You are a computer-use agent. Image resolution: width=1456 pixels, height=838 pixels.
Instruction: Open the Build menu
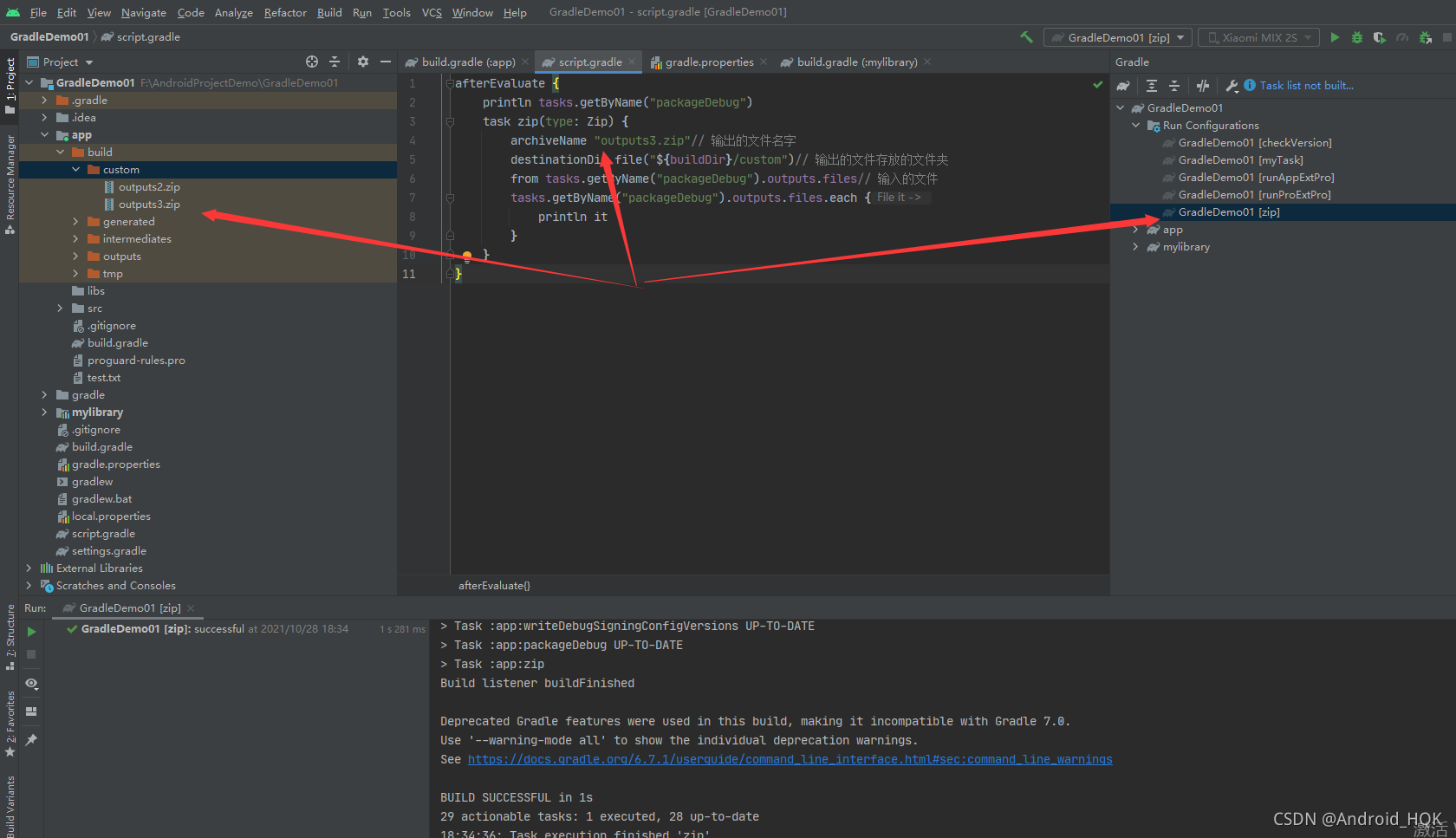[x=329, y=12]
